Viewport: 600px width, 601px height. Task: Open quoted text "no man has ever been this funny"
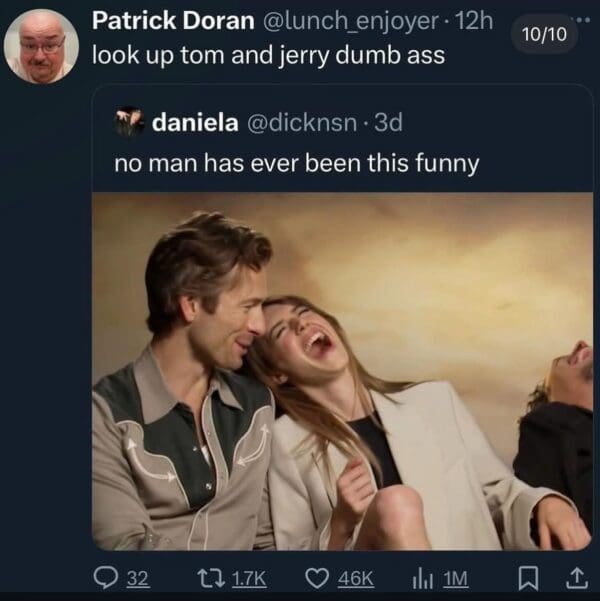297,160
